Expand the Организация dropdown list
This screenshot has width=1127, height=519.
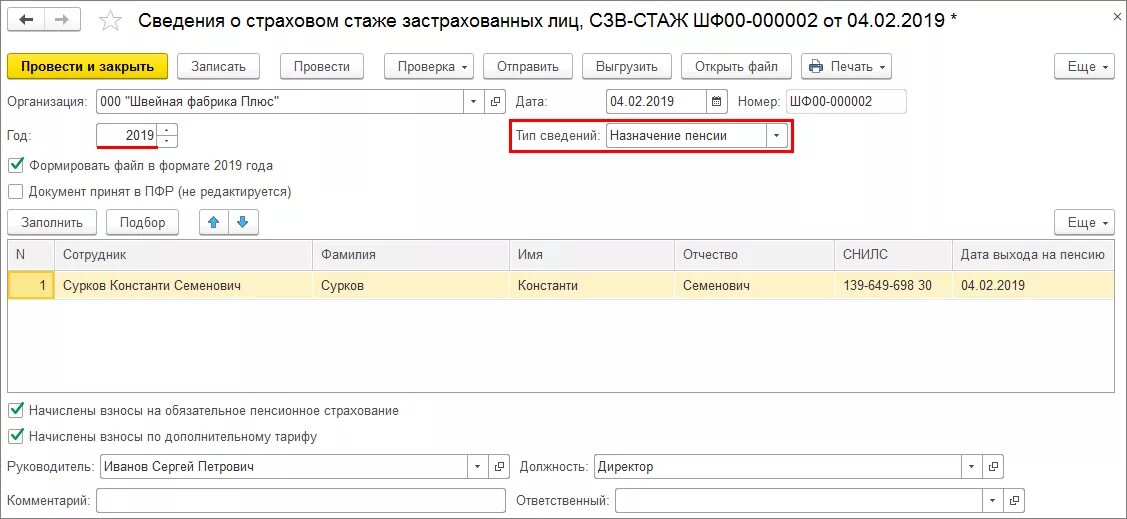pyautogui.click(x=474, y=102)
